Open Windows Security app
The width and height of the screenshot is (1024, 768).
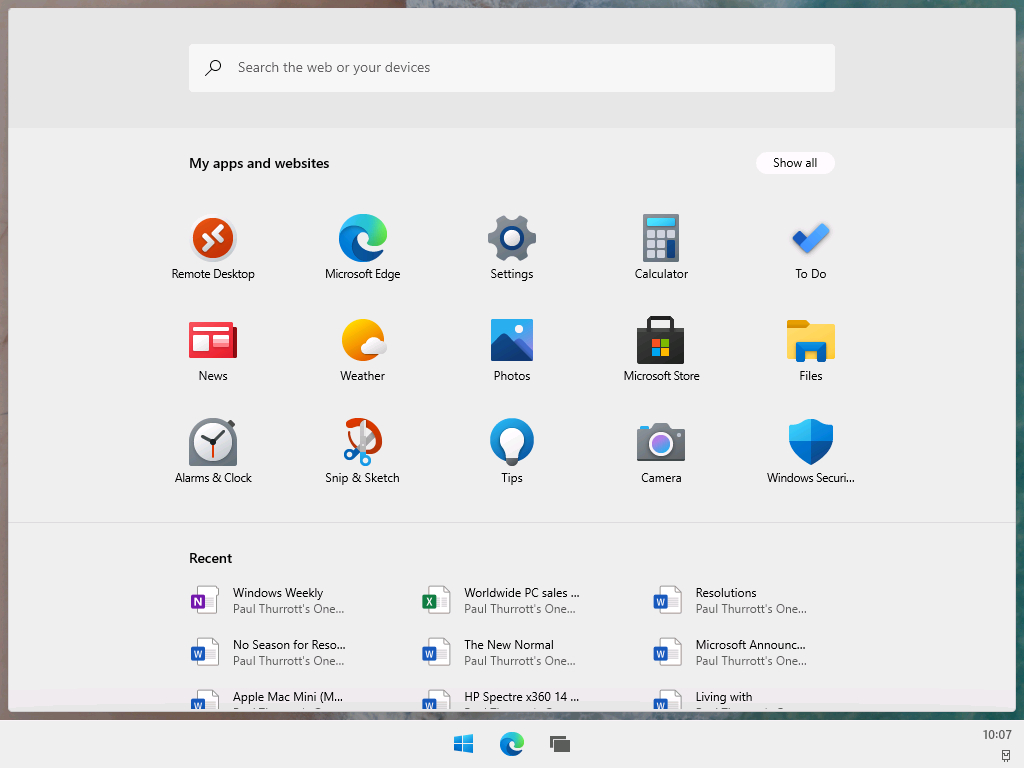point(810,451)
